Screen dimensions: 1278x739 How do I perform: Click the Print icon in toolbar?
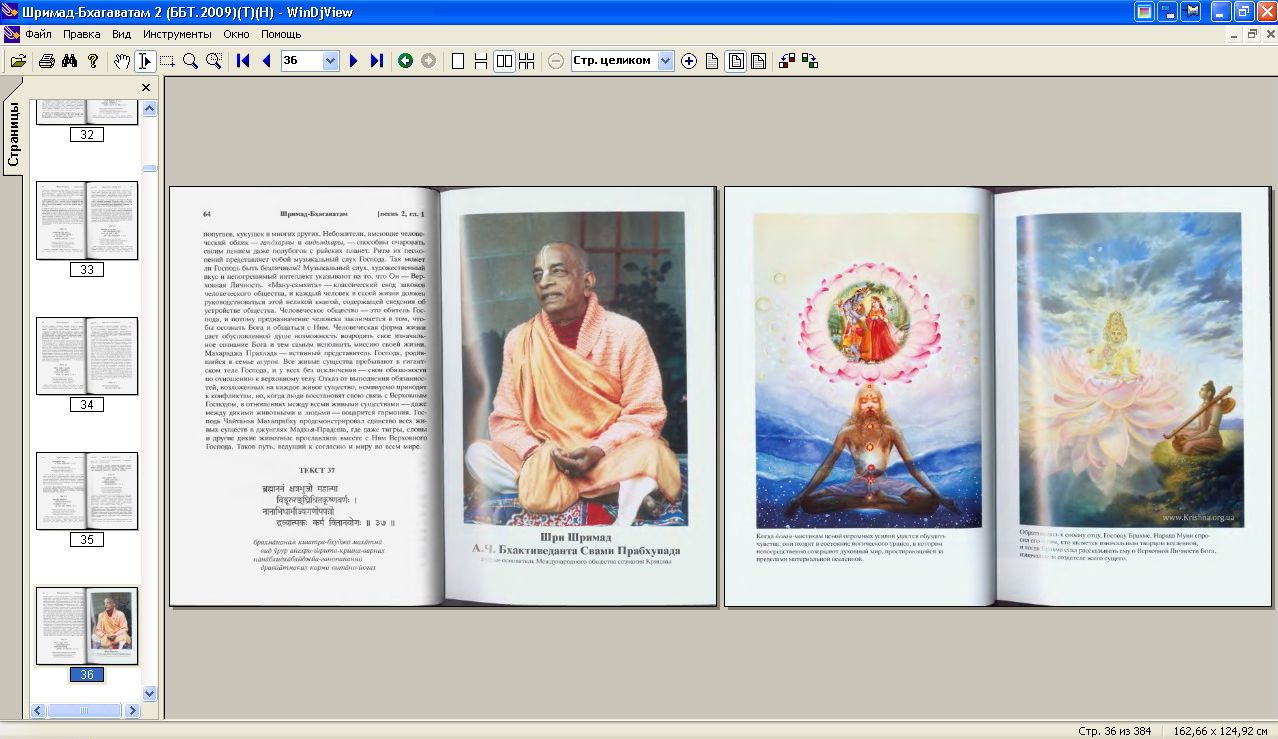click(x=46, y=61)
